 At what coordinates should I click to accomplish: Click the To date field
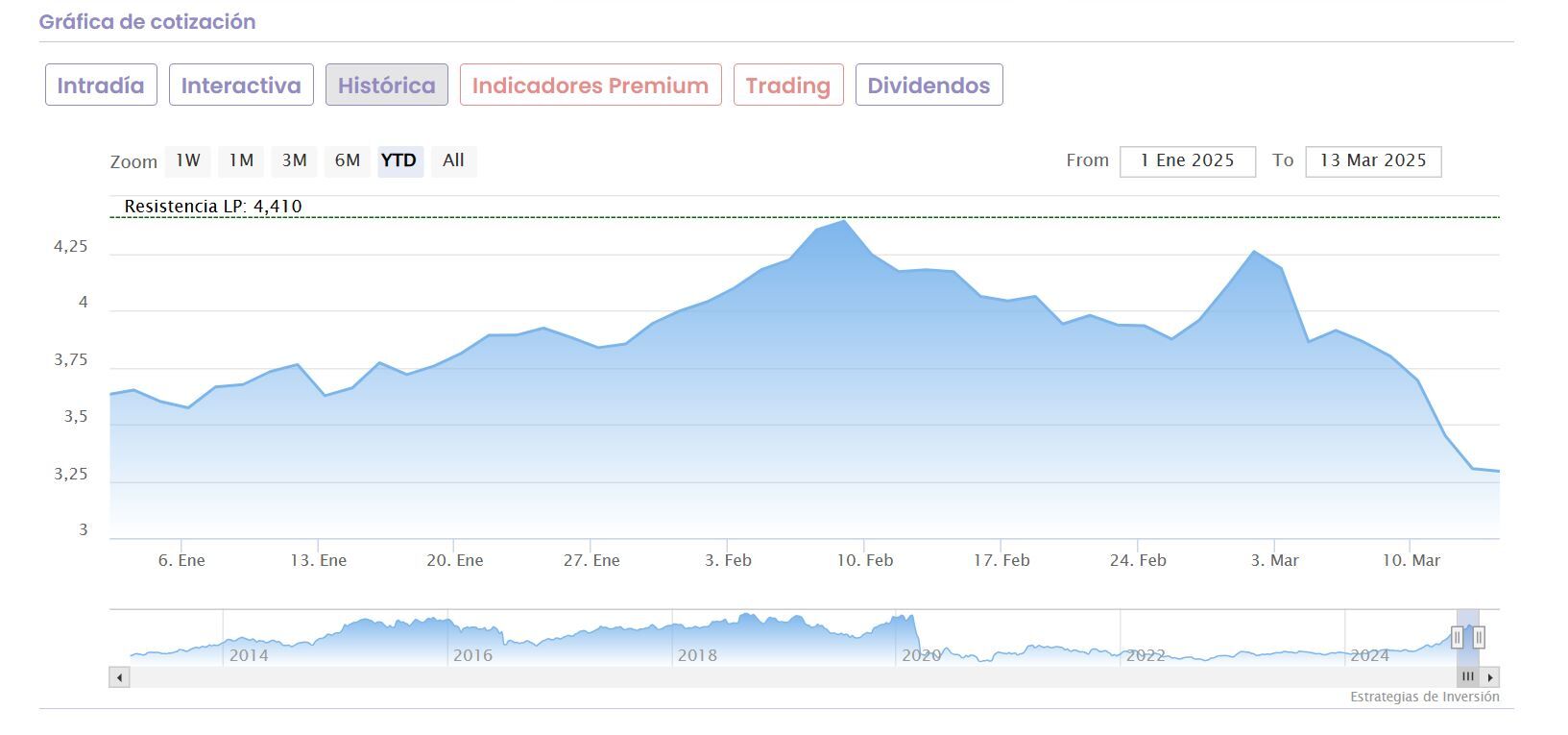point(1373,161)
